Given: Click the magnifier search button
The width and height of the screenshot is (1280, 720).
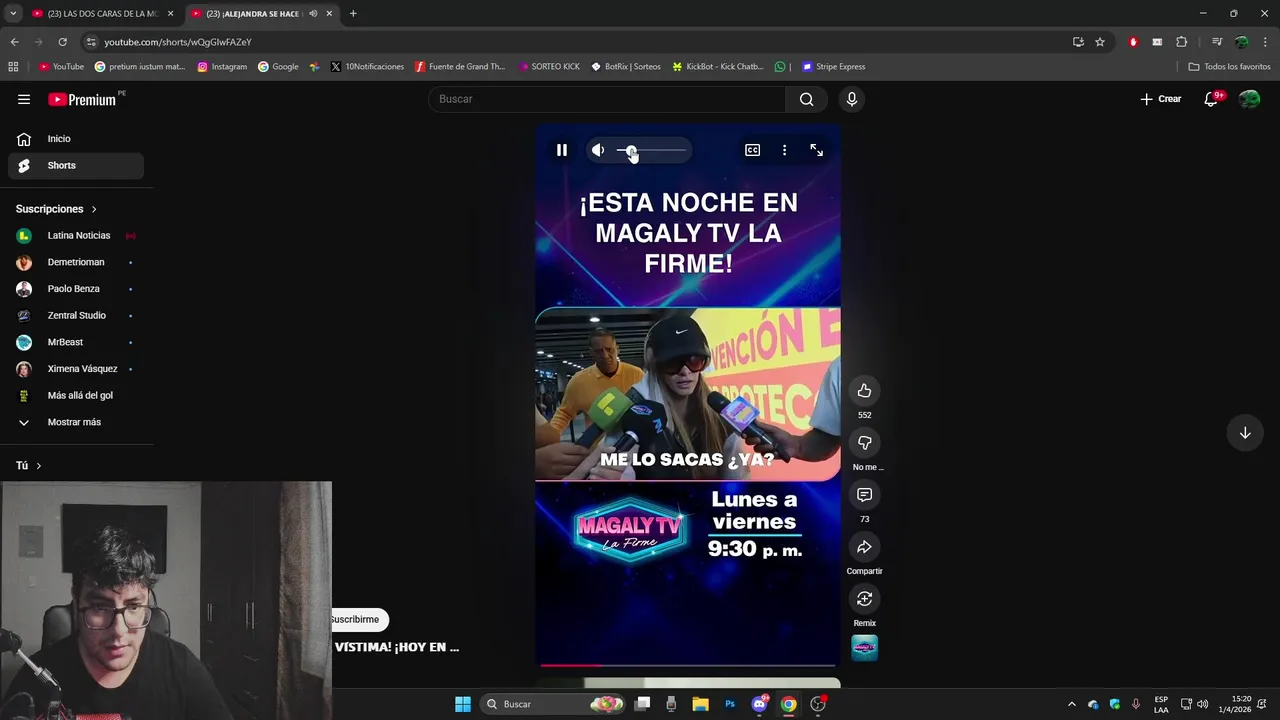Looking at the screenshot, I should [x=807, y=99].
